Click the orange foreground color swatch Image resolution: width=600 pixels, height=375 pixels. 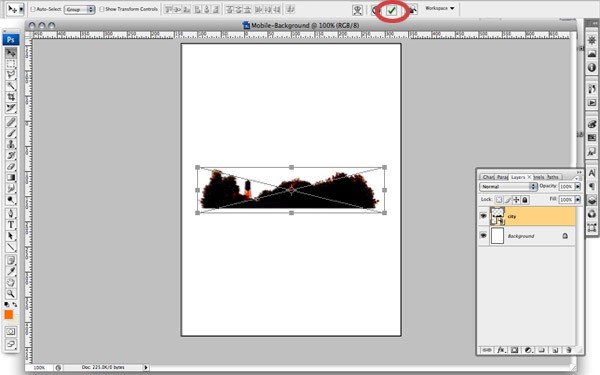pos(8,315)
